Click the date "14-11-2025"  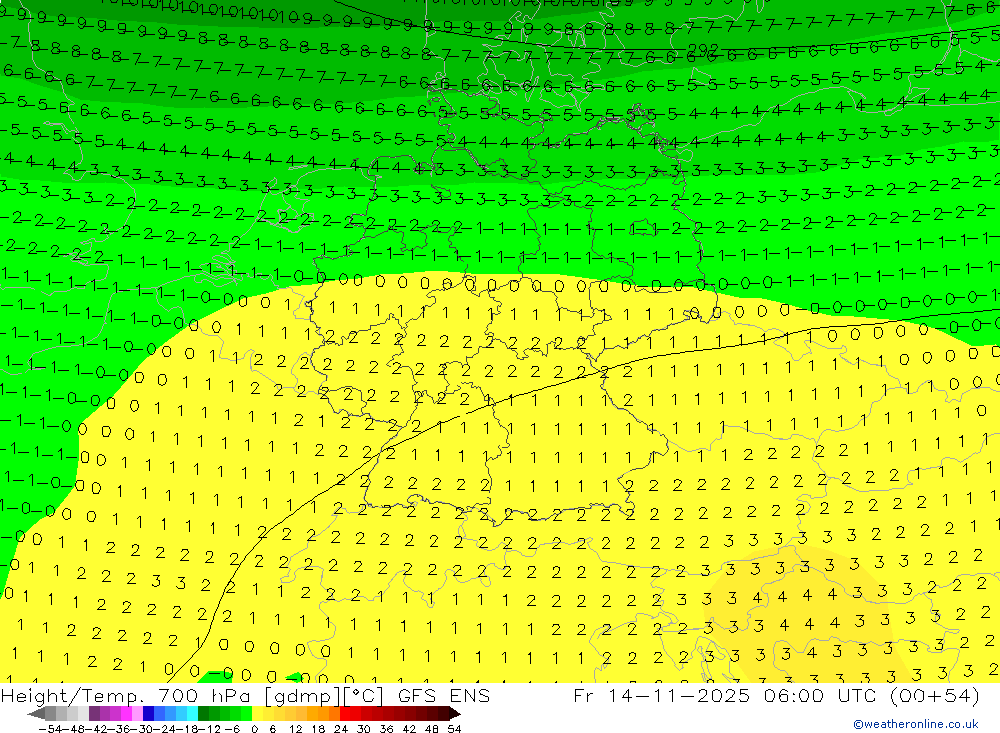tap(679, 696)
